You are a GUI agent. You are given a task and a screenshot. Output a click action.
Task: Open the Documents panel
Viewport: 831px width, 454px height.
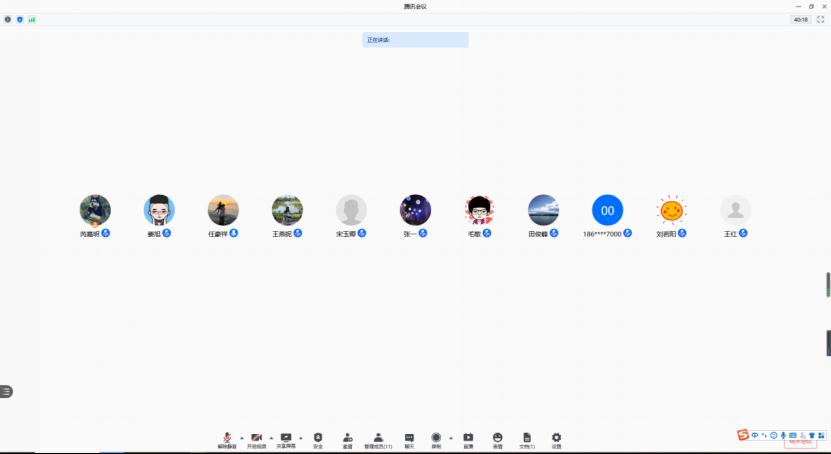point(527,439)
